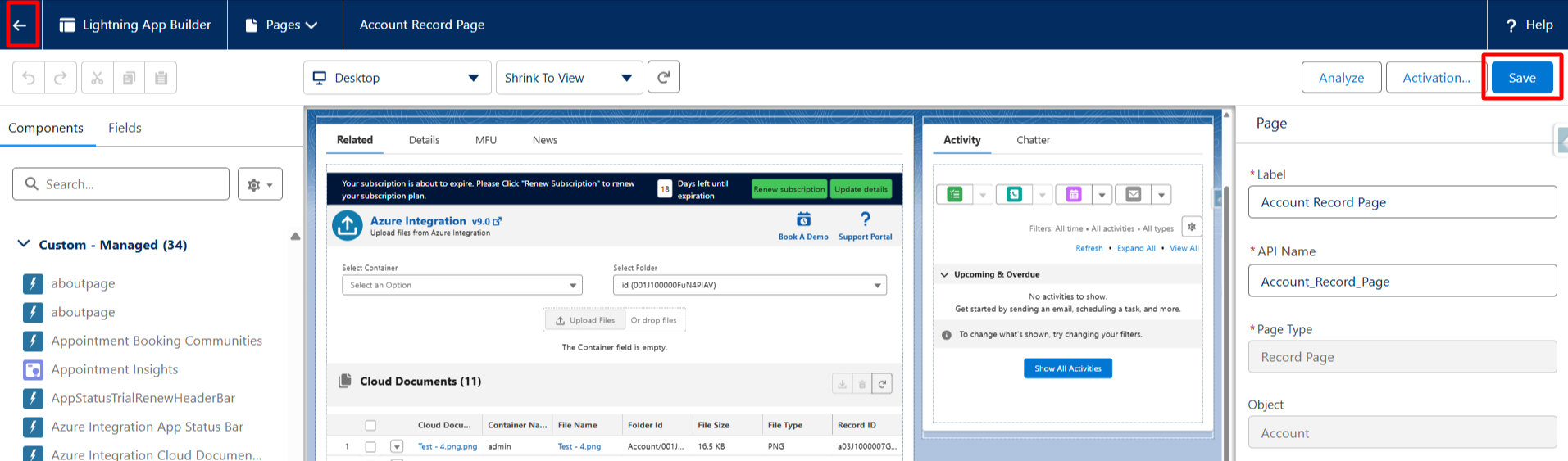This screenshot has height=461, width=1568.
Task: Open activity timeline filter gear settings
Action: tap(1192, 227)
